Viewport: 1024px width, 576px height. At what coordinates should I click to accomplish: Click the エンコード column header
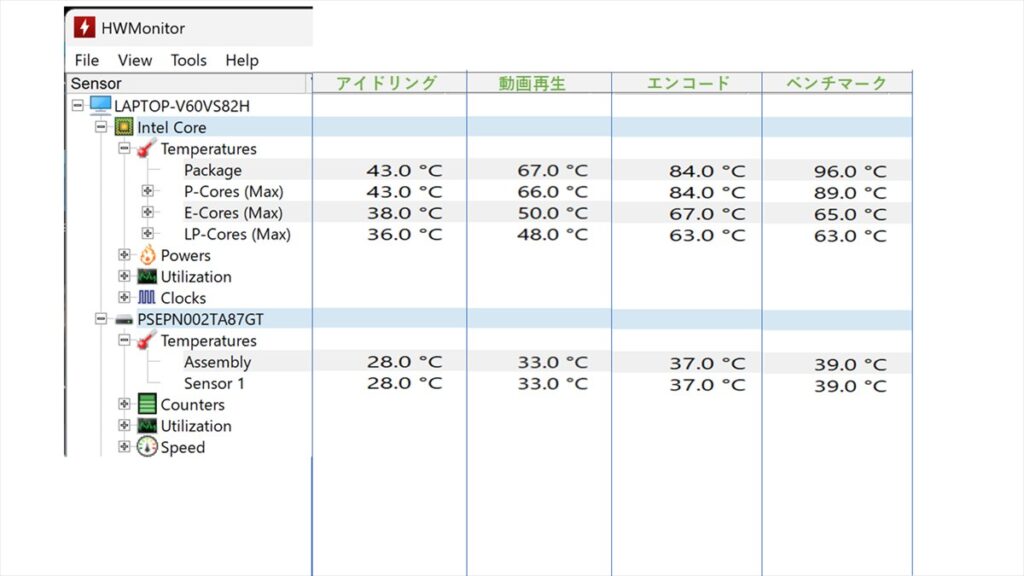687,83
